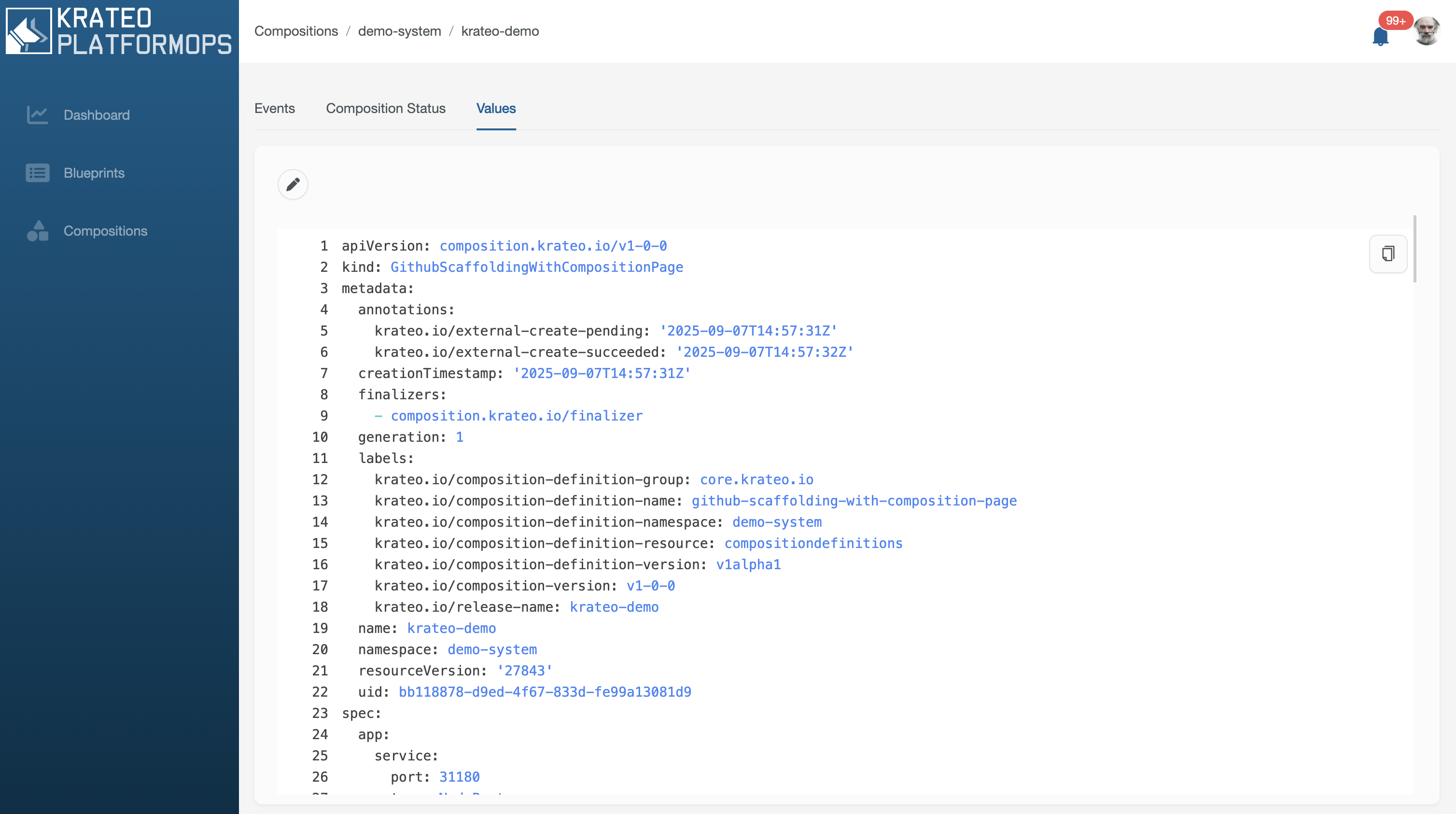Switch to the Composition Status tab
The height and width of the screenshot is (814, 1456).
click(385, 109)
